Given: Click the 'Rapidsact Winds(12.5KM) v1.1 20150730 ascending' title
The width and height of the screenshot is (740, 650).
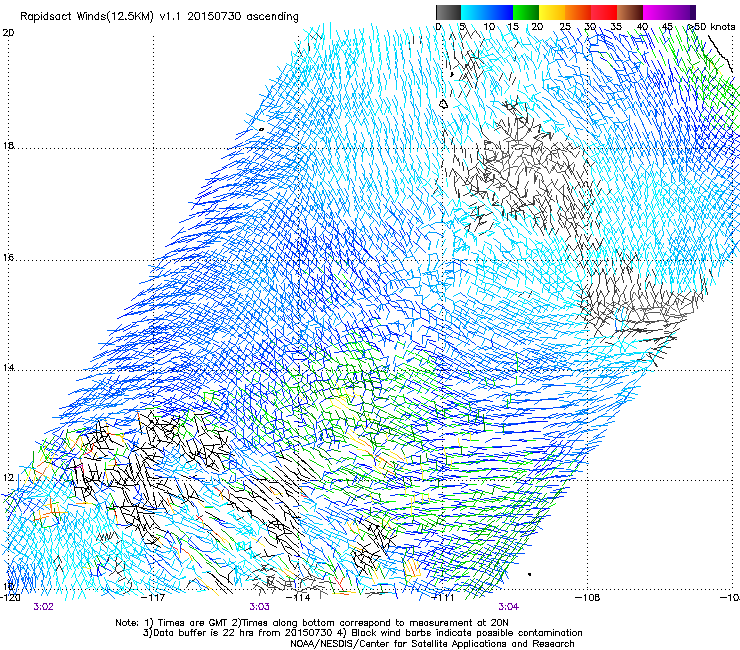Looking at the screenshot, I should [159, 17].
